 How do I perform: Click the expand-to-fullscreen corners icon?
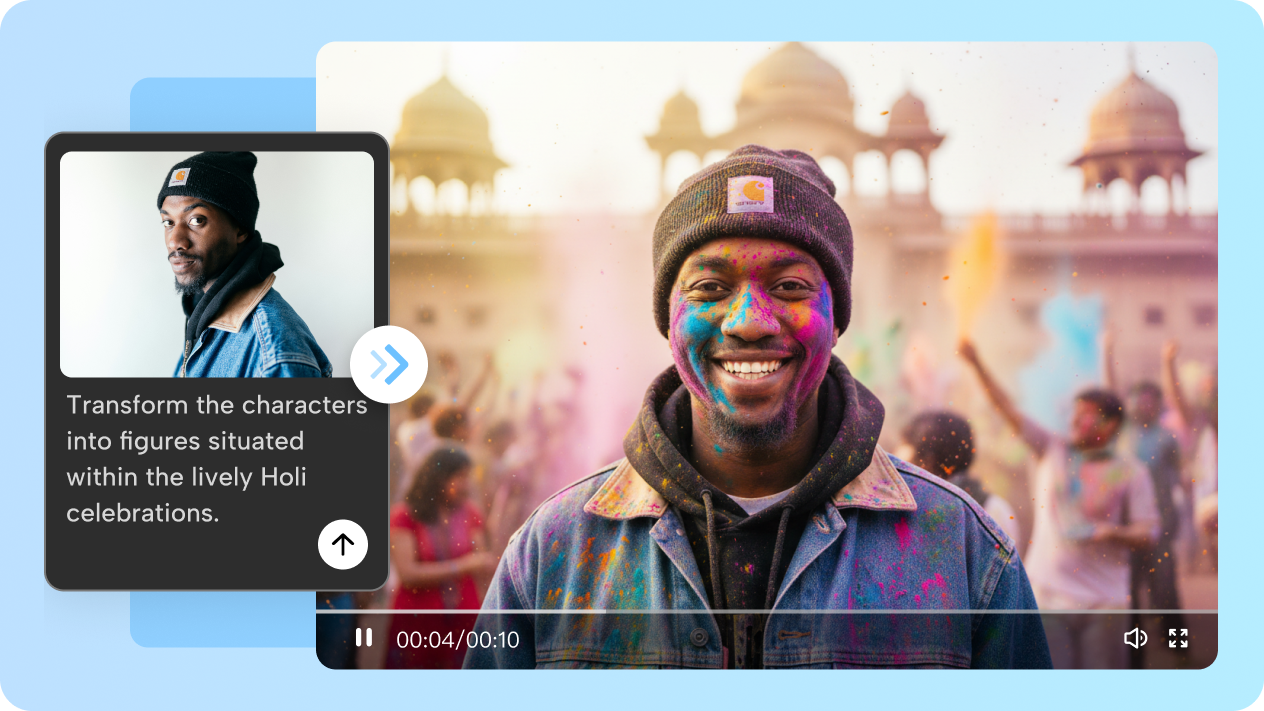tap(1178, 638)
